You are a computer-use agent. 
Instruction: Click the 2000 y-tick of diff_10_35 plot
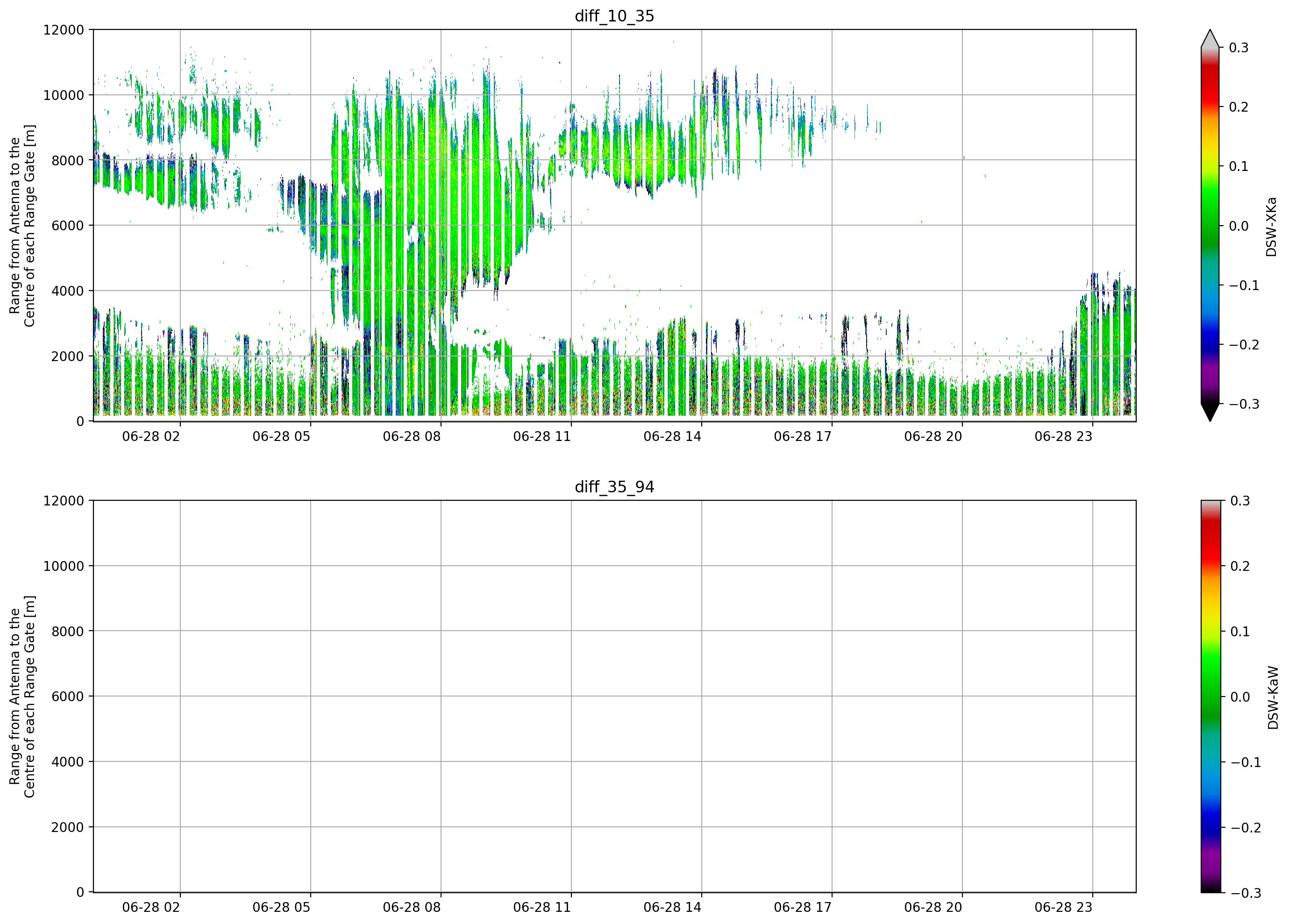(x=68, y=356)
